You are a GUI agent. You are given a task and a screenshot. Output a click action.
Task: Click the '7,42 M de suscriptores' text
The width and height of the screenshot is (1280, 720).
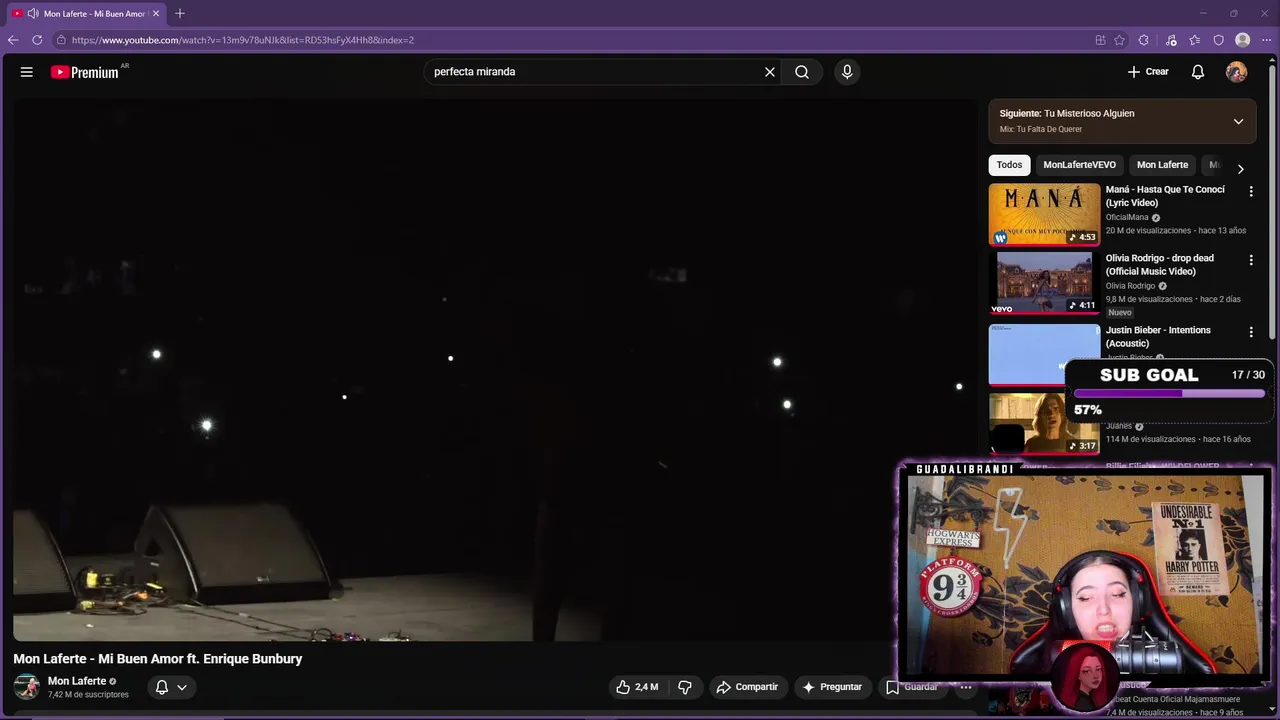click(88, 695)
